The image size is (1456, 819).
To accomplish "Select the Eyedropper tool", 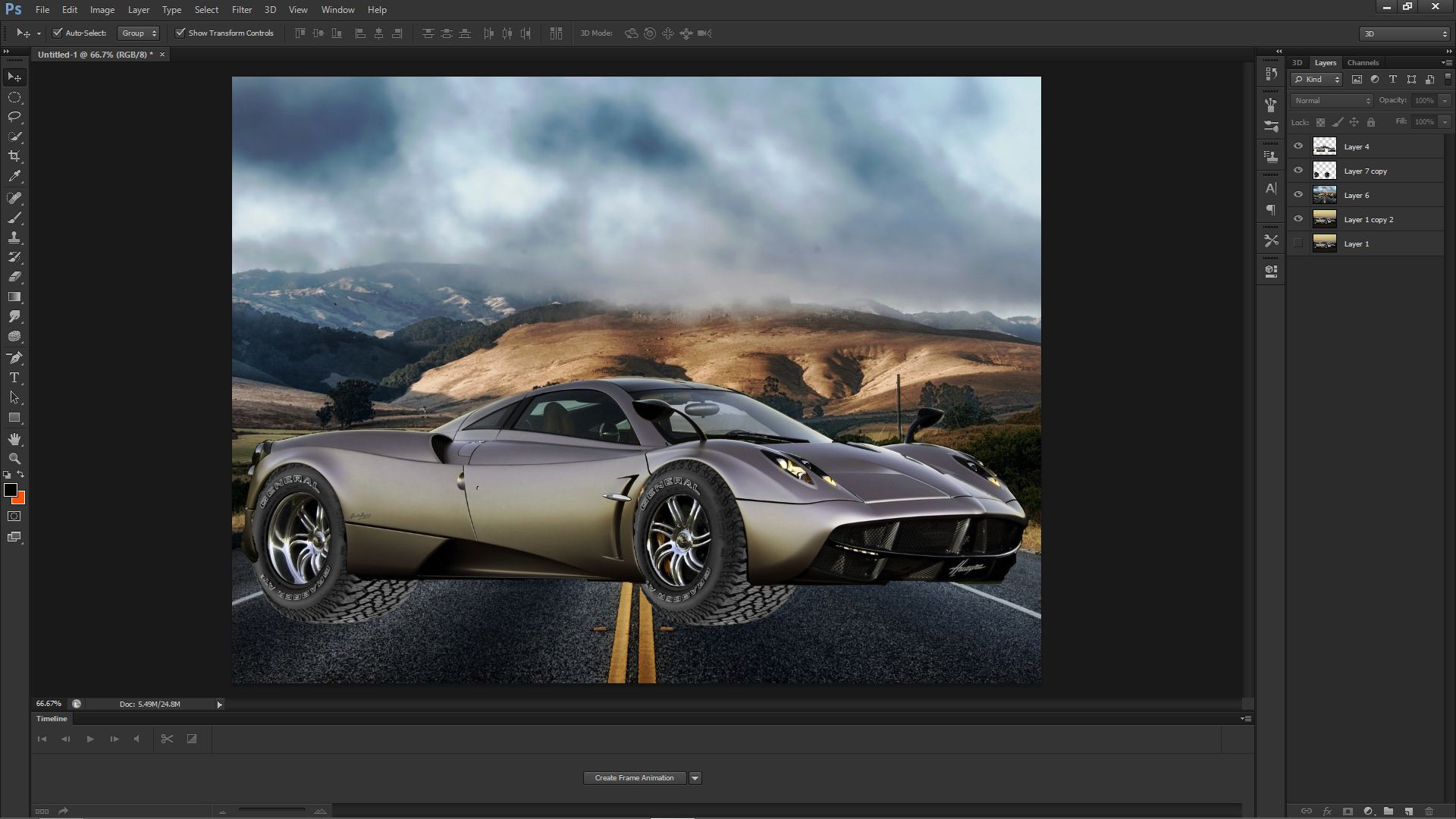I will tap(14, 176).
